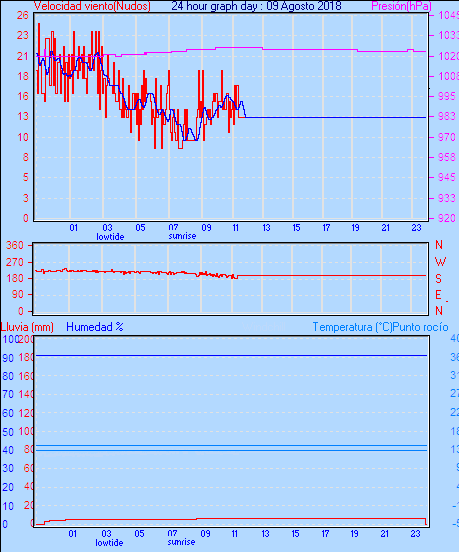Click the 'Presión(hPa)' axis title
This screenshot has width=459, height=552.
tap(401, 6)
